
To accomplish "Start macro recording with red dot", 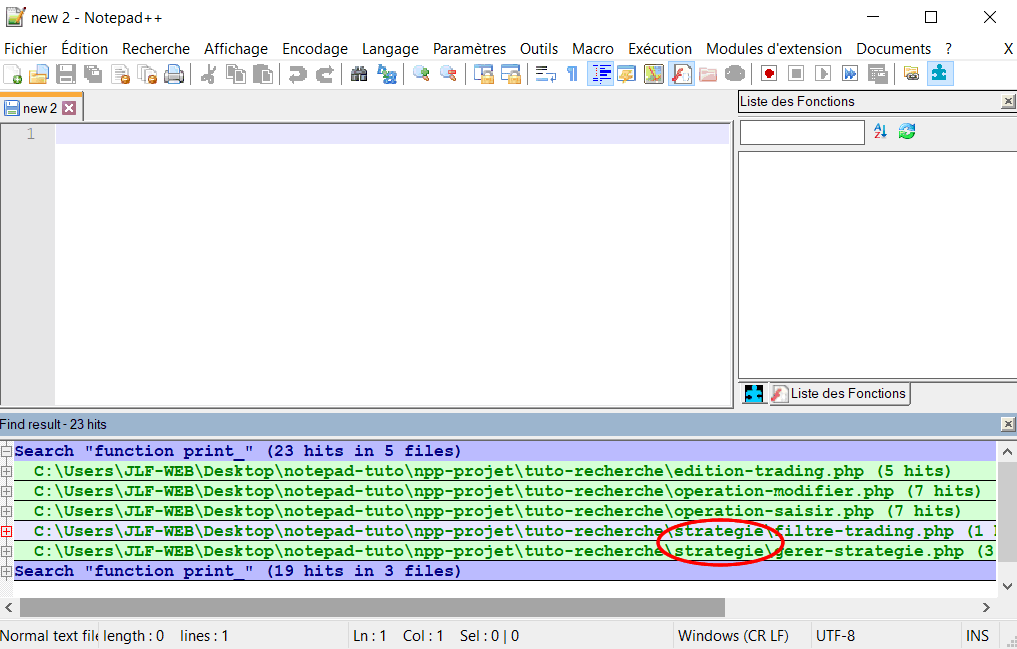I will point(769,74).
